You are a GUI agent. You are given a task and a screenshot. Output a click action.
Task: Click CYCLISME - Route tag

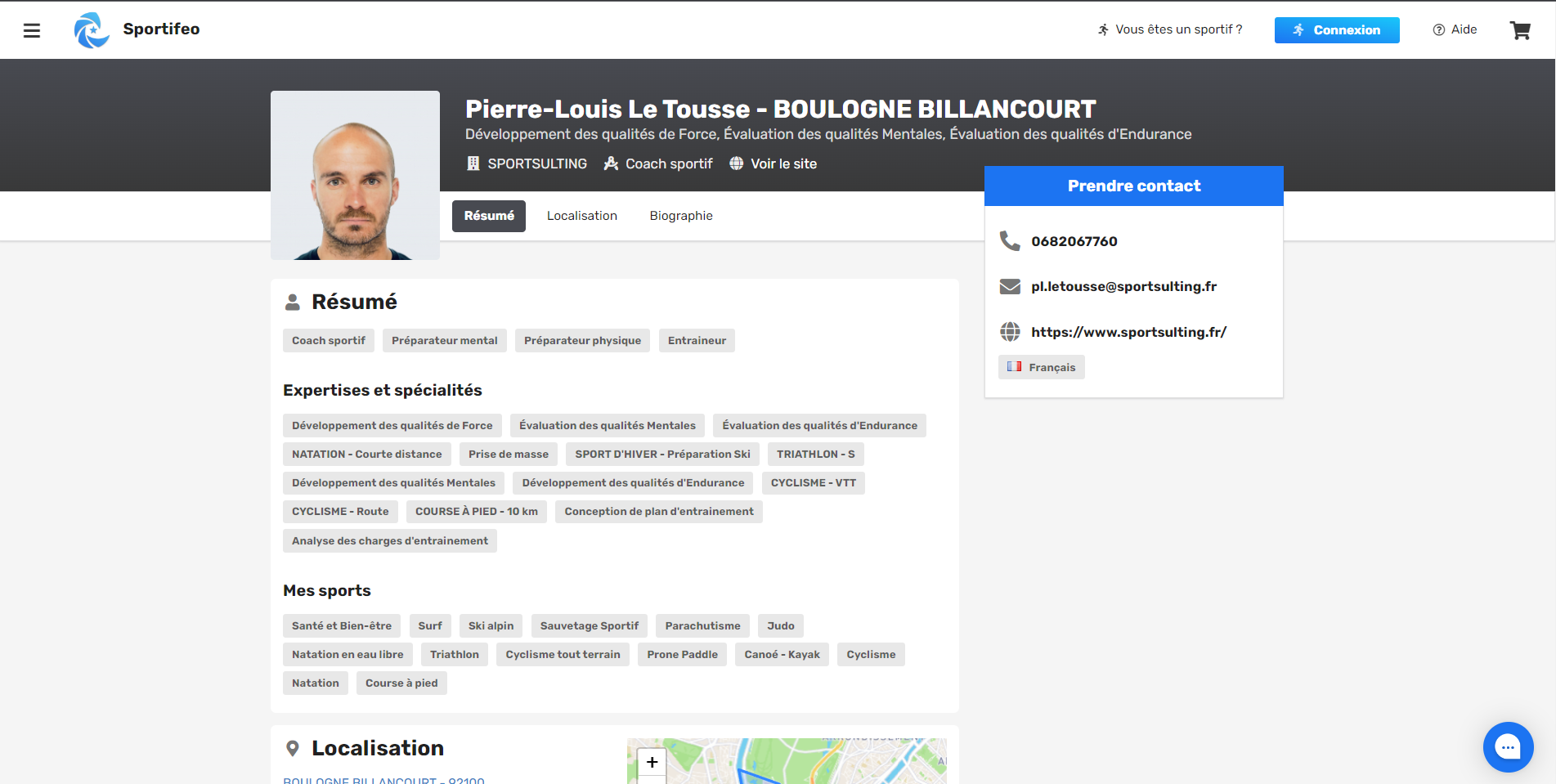click(340, 512)
